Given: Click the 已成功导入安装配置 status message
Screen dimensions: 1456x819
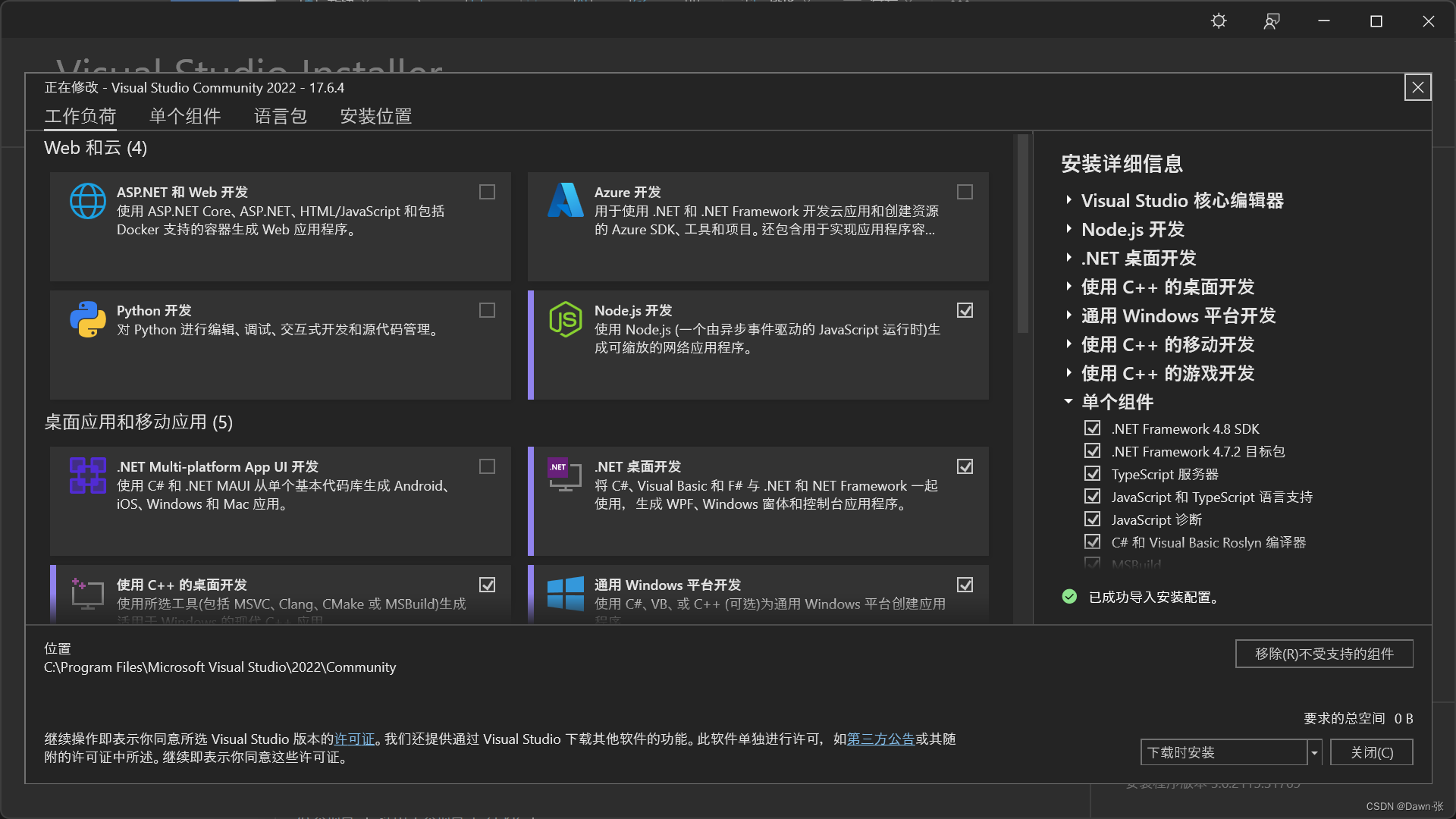Looking at the screenshot, I should (1154, 598).
